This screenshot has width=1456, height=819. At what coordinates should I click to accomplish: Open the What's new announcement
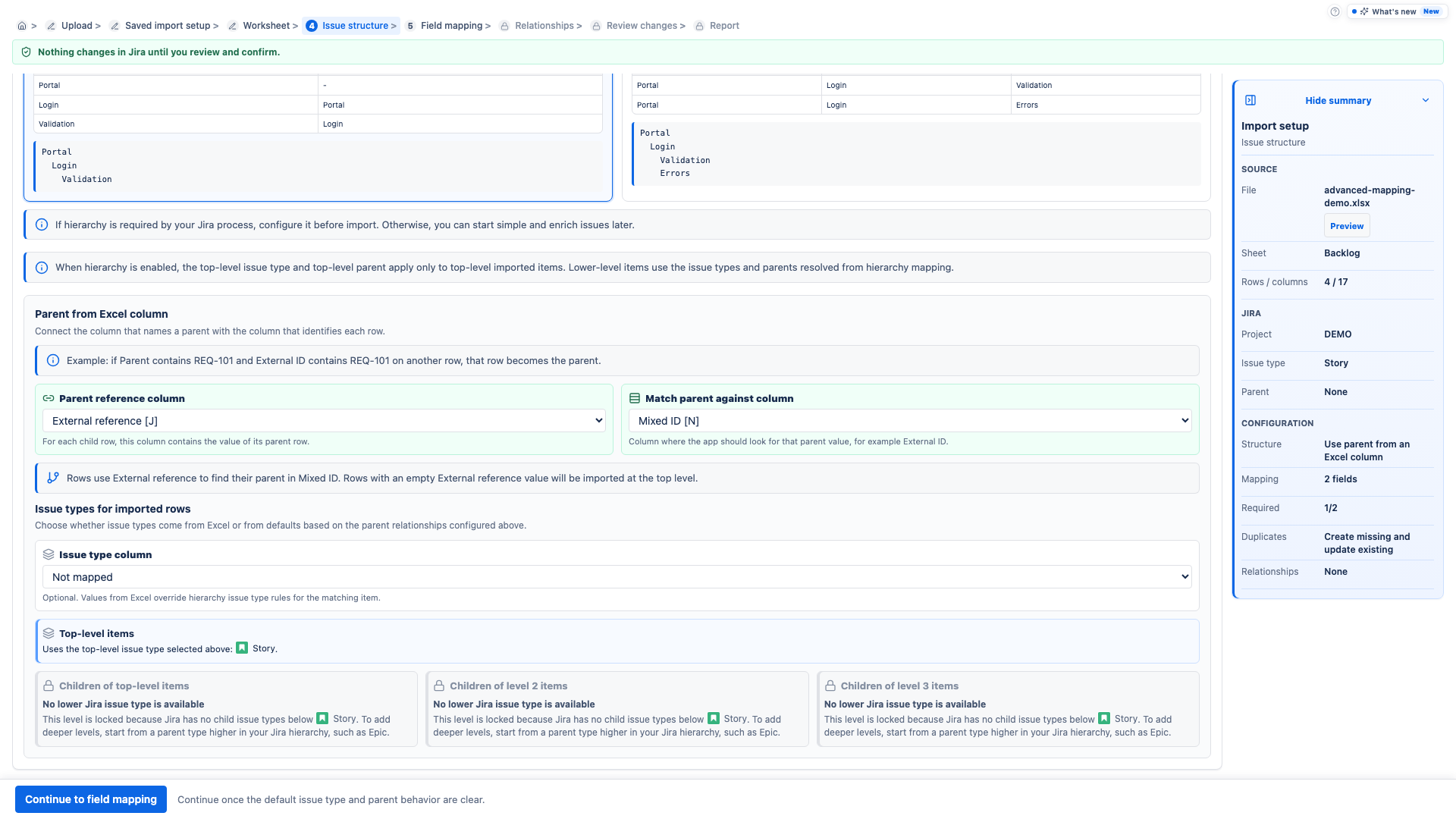1395,11
